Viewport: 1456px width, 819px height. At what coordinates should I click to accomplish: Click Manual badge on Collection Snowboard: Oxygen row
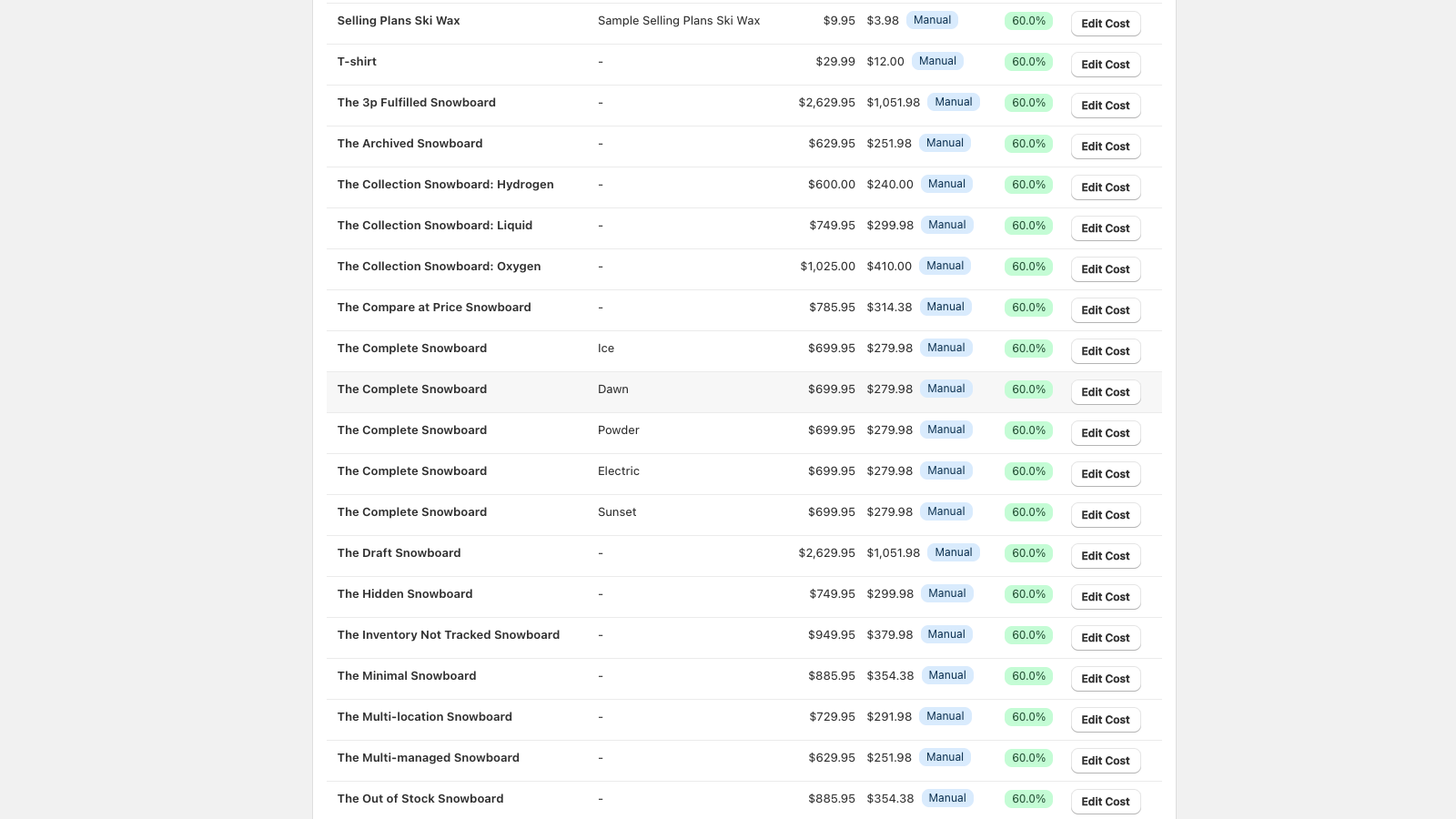coord(945,266)
